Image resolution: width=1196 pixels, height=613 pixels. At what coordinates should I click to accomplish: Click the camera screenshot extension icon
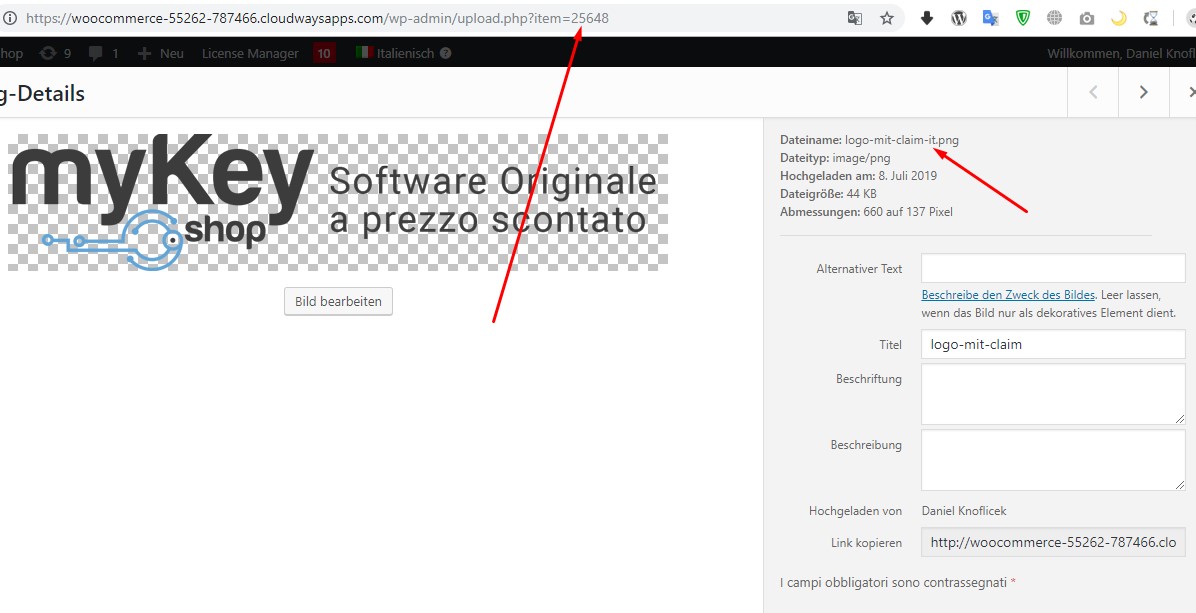[1086, 18]
